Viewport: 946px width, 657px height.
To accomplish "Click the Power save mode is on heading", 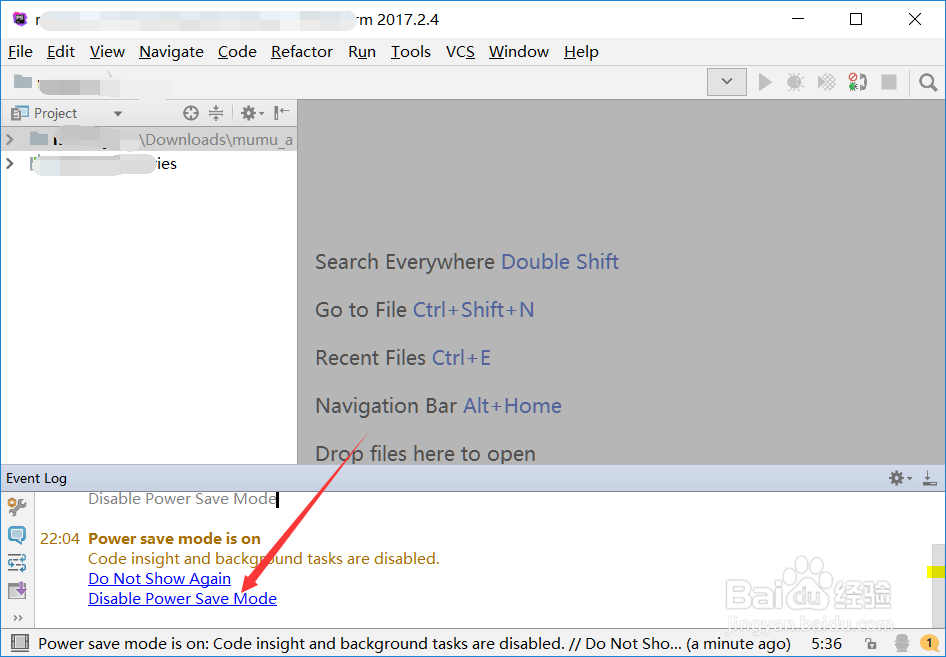I will [x=174, y=539].
